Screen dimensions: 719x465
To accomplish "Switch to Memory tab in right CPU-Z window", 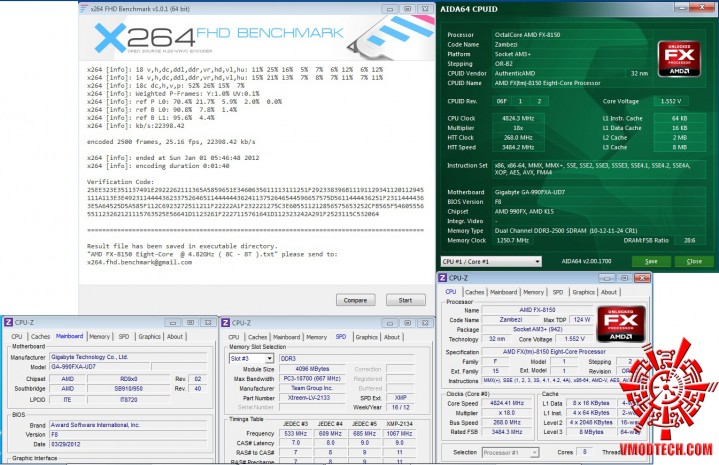I will pos(533,292).
